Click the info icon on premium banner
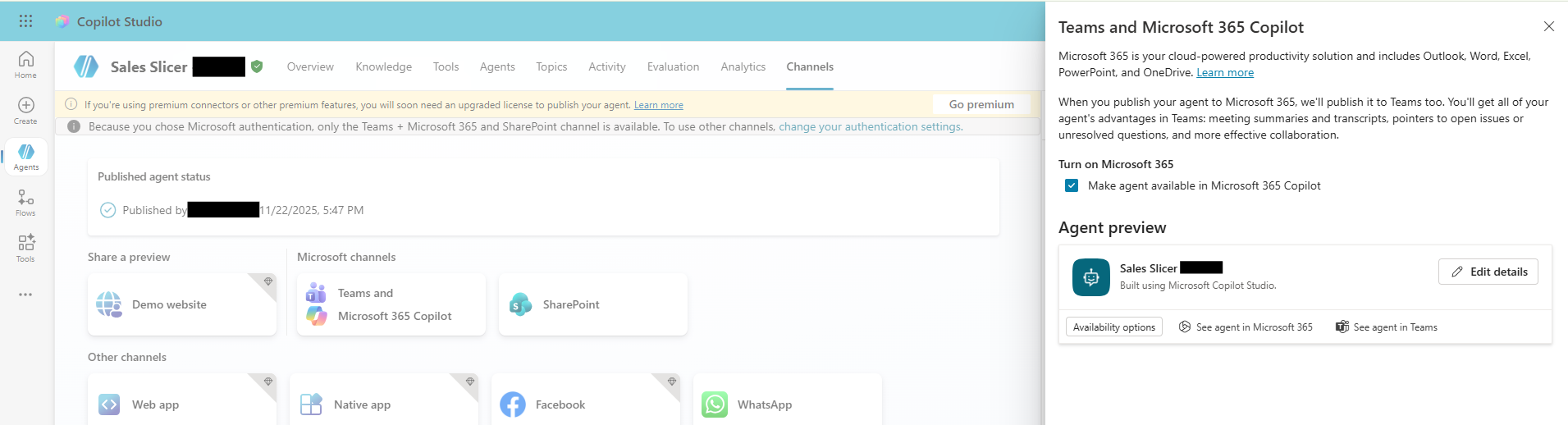Viewport: 1568px width, 425px height. (x=71, y=104)
